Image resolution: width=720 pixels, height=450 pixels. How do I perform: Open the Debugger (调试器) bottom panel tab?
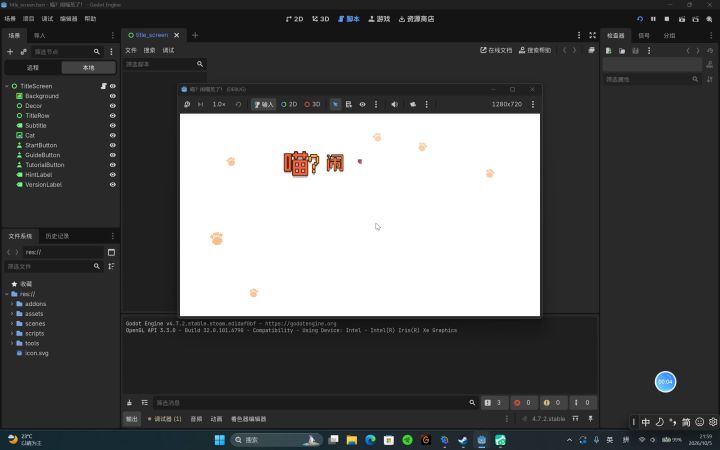coord(164,419)
